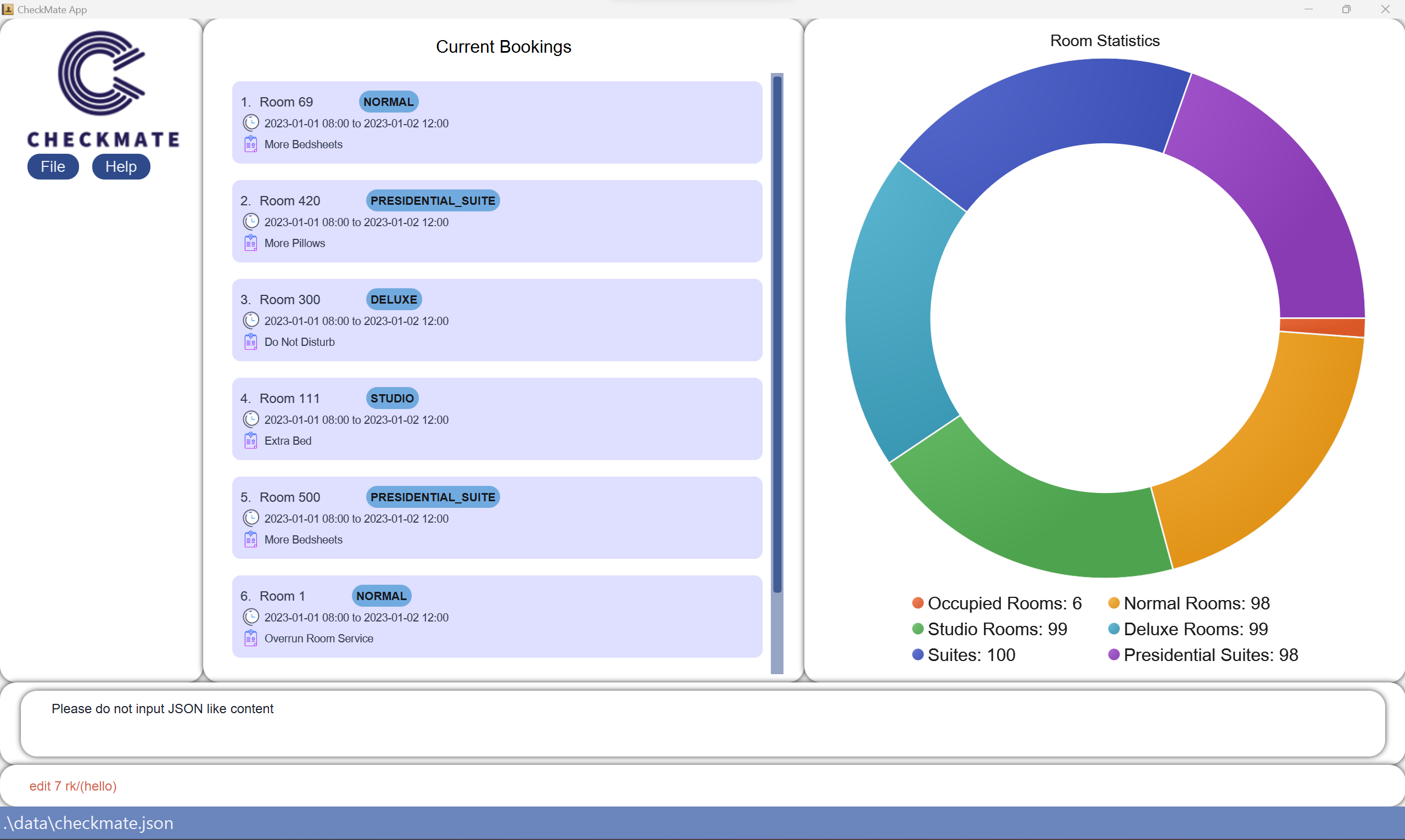The width and height of the screenshot is (1405, 840).
Task: Click the DELUXE tag on Room 300
Action: [394, 299]
